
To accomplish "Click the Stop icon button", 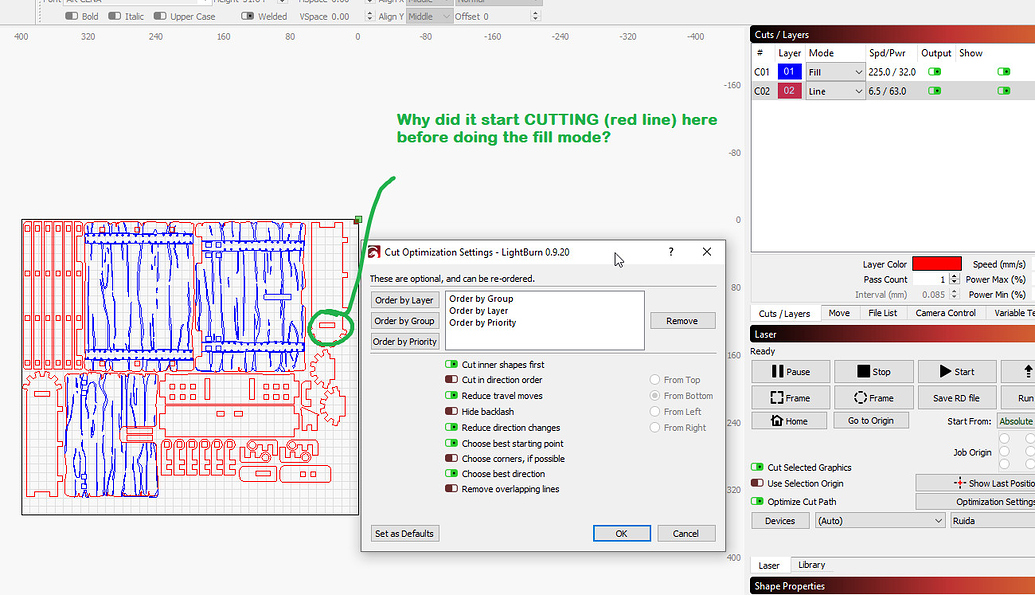I will click(x=873, y=371).
